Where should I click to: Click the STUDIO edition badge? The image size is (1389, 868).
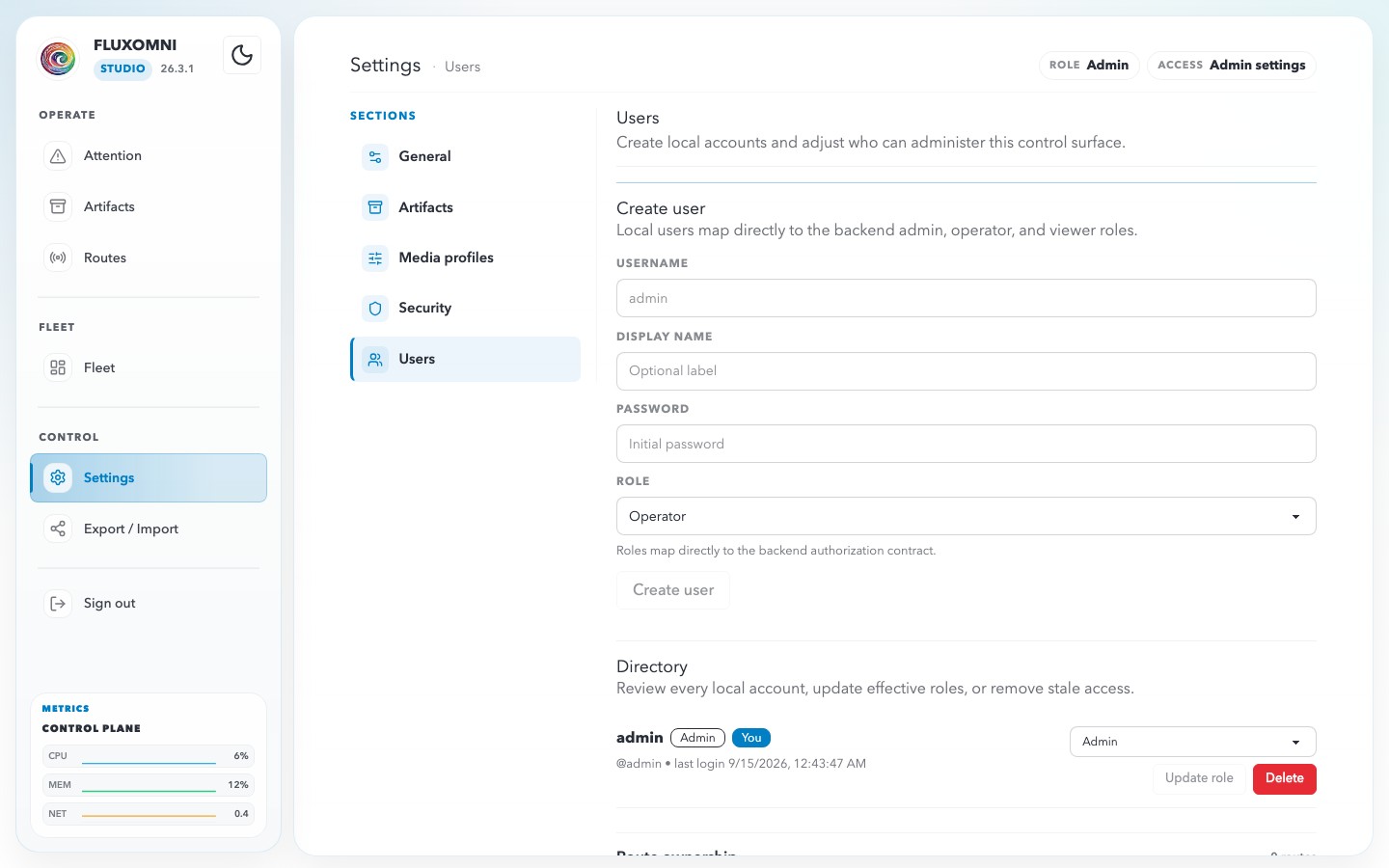click(x=123, y=69)
